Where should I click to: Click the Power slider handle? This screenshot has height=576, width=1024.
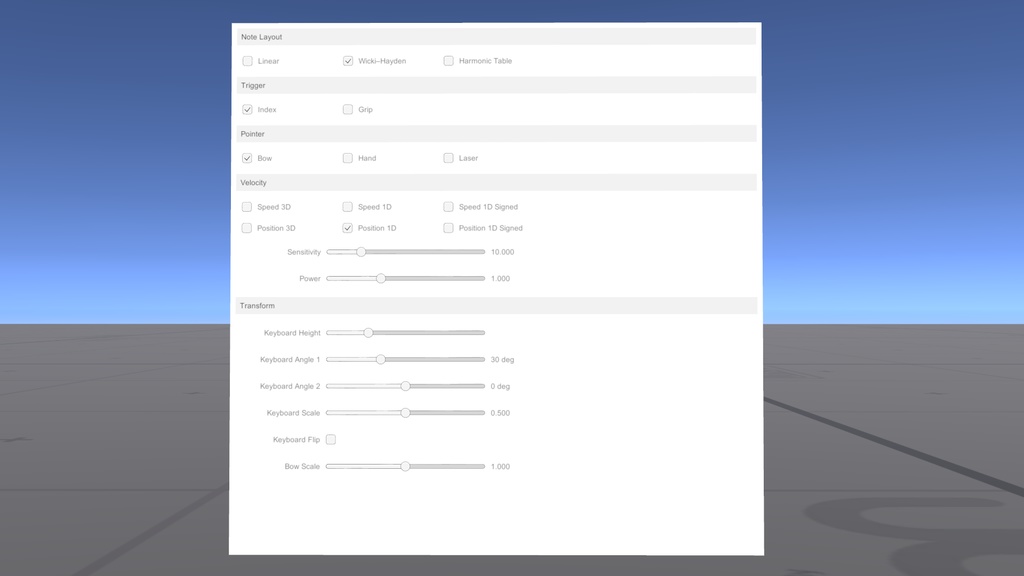pyautogui.click(x=381, y=279)
